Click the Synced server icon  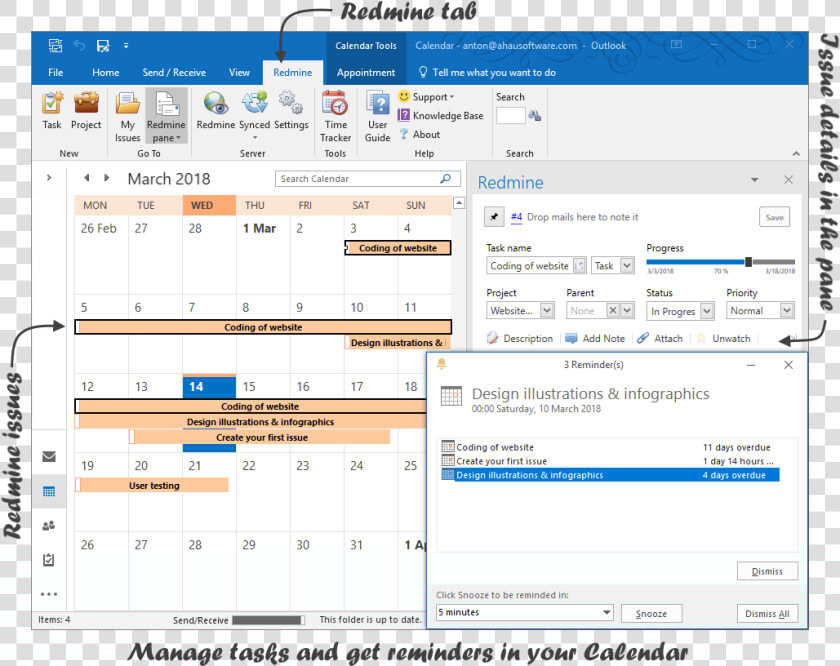tap(254, 103)
